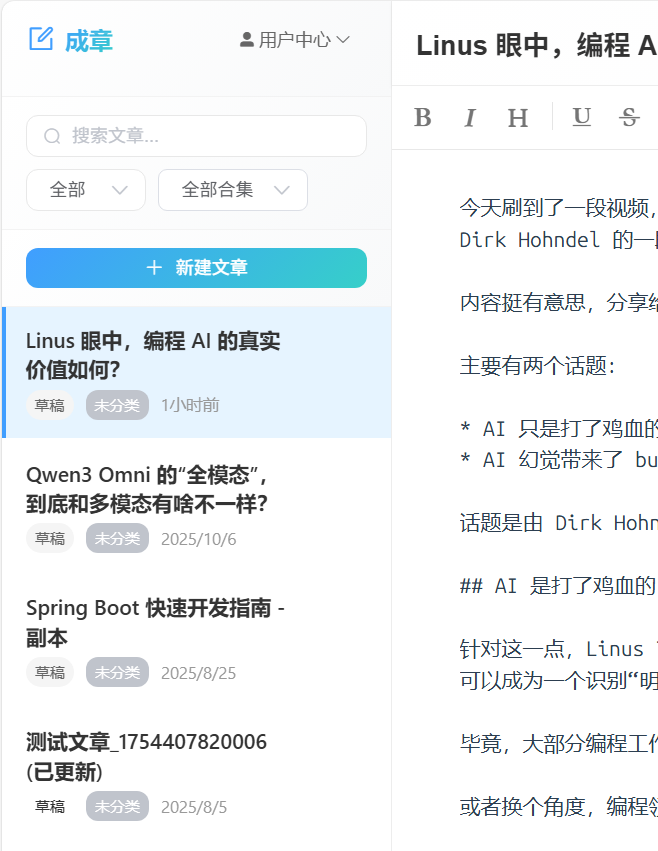The image size is (658, 851).
Task: Expand the 全部合集 collection dropdown
Action: coord(232,190)
